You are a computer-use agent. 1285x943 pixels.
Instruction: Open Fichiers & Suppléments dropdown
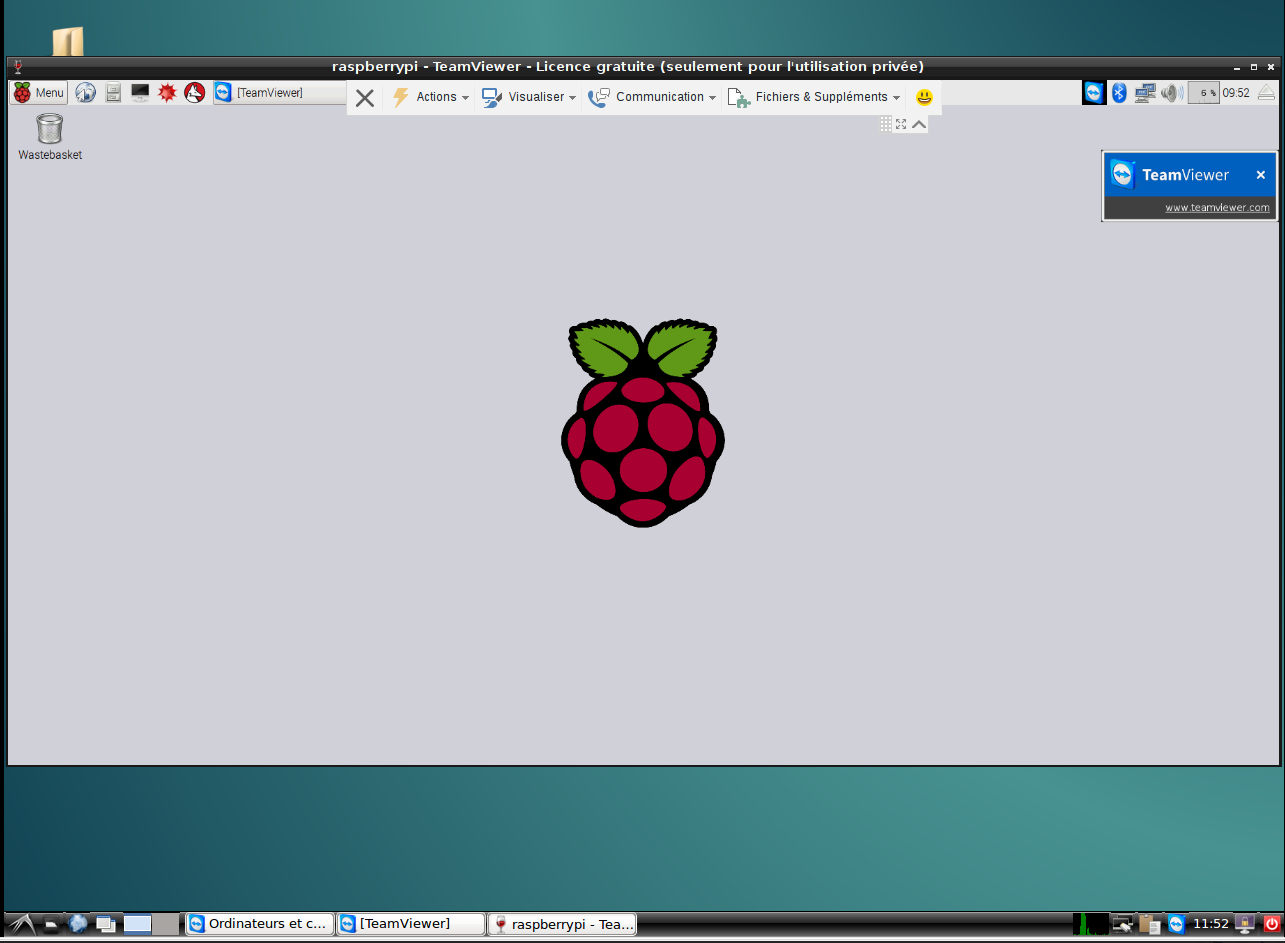click(x=814, y=97)
